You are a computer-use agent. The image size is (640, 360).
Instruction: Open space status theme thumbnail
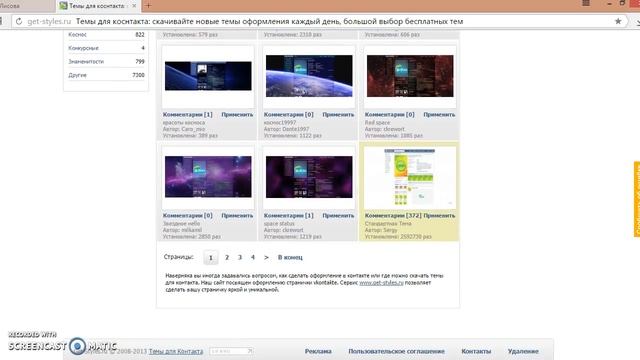click(x=309, y=177)
